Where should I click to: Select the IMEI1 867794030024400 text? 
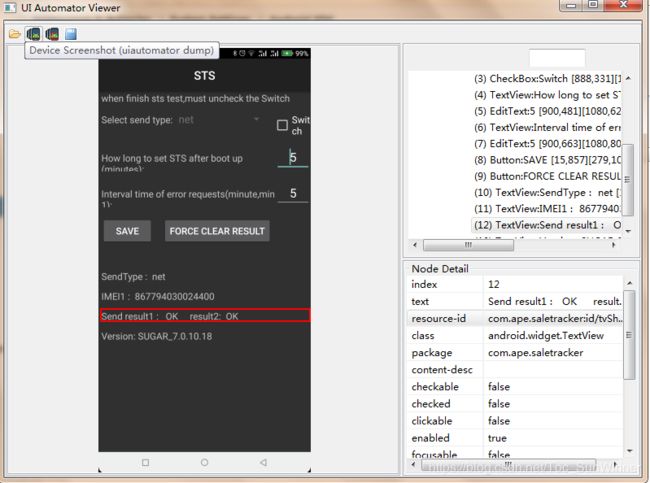(158, 296)
